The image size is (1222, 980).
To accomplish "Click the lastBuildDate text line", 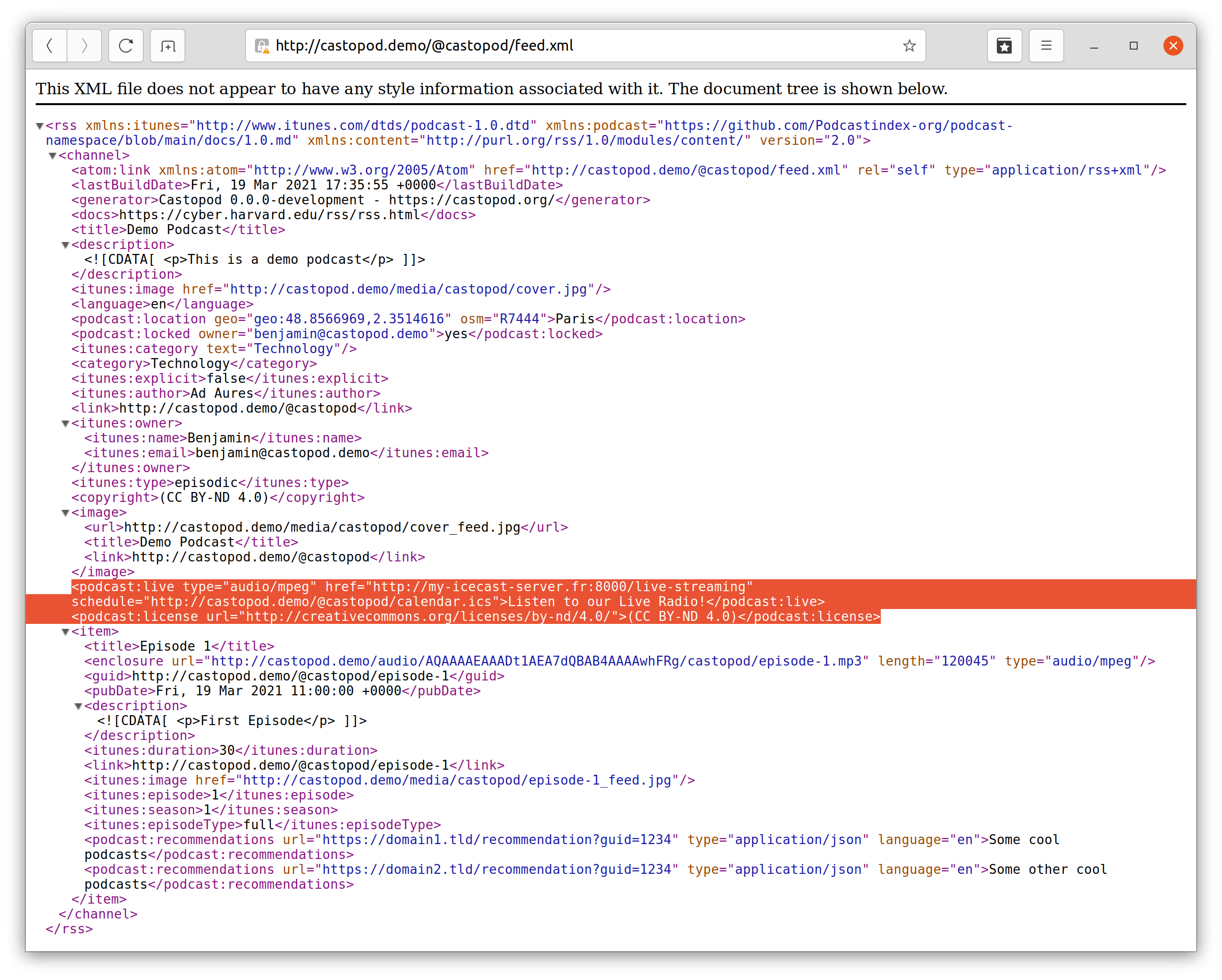I will (x=317, y=185).
